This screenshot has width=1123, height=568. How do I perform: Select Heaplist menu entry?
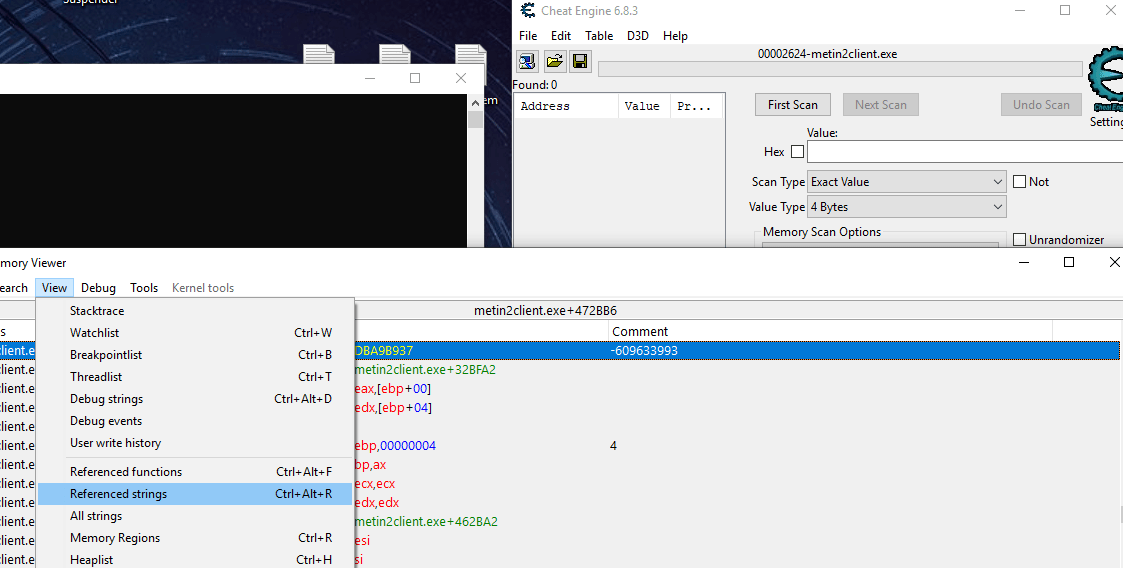click(x=195, y=560)
